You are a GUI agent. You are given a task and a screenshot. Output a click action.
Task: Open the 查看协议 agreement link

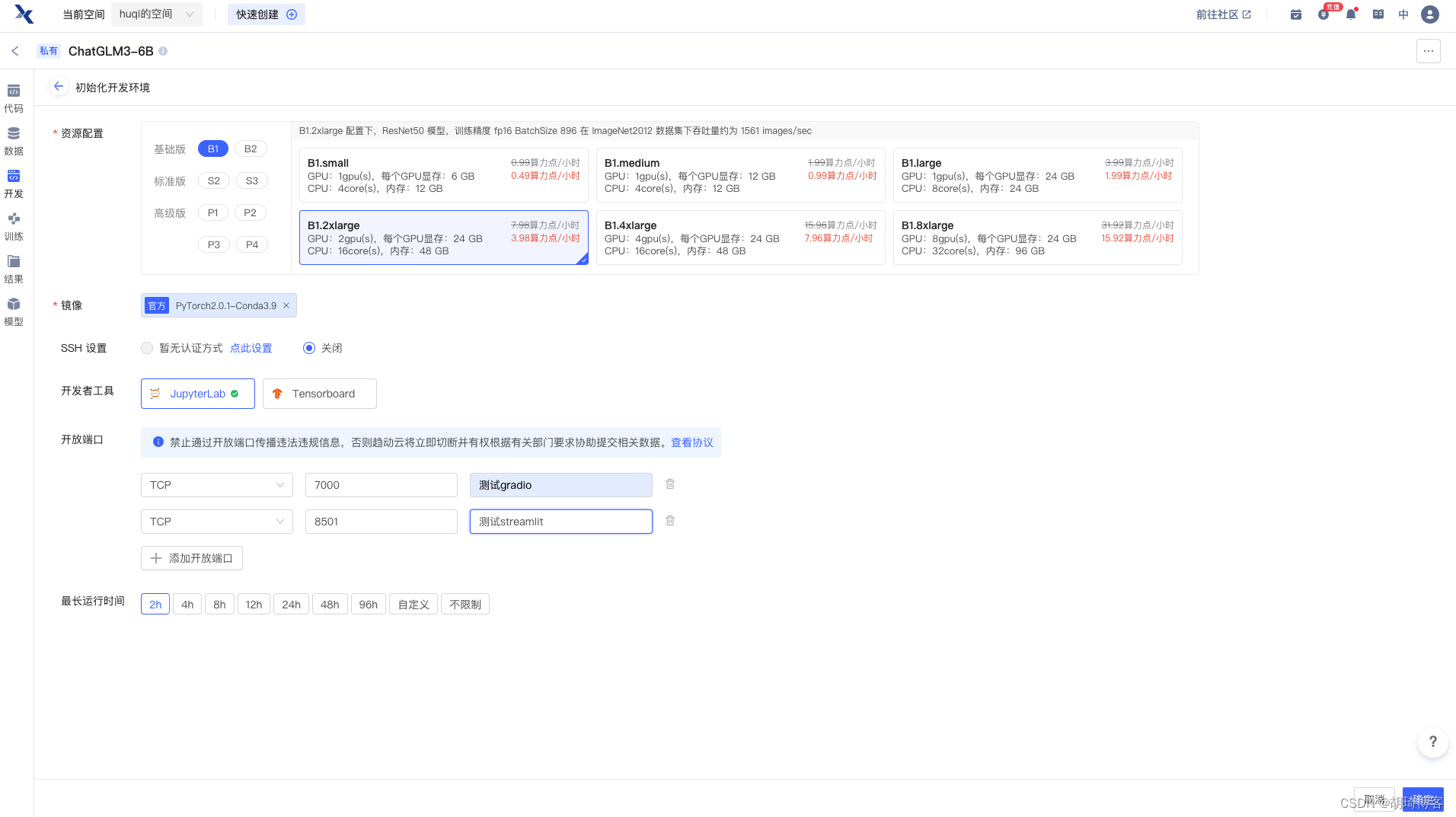(692, 442)
